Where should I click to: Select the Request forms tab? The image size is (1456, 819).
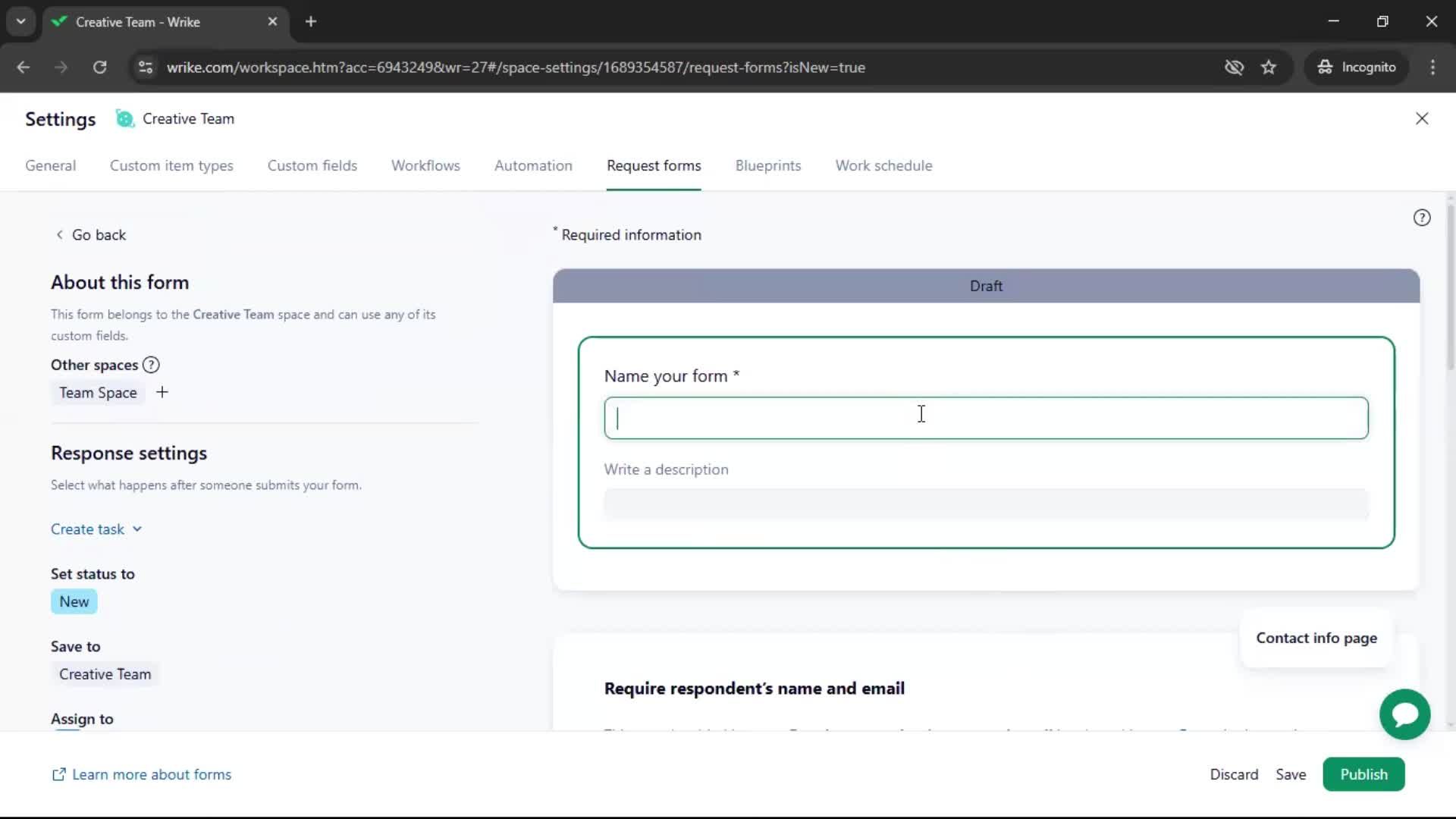coord(654,165)
